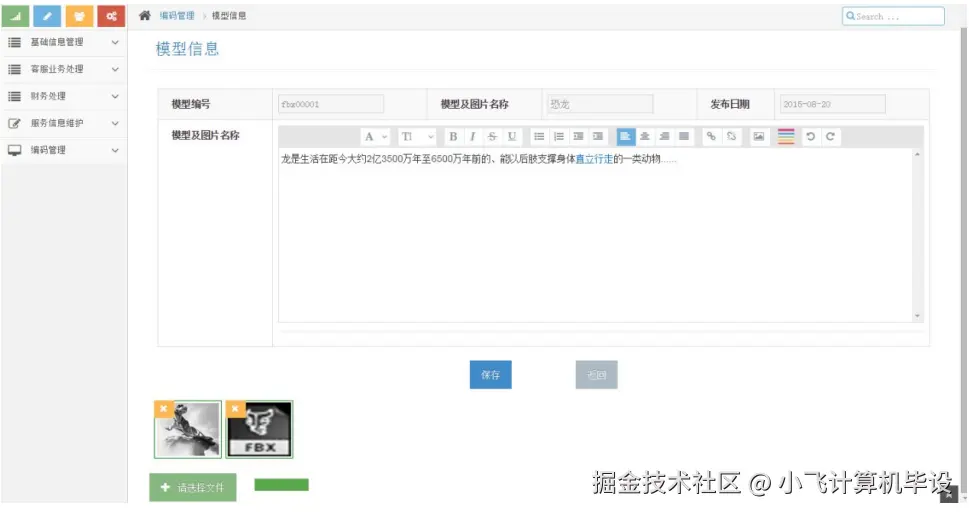Open the font family dropdown
This screenshot has height=513, width=969.
tap(375, 137)
